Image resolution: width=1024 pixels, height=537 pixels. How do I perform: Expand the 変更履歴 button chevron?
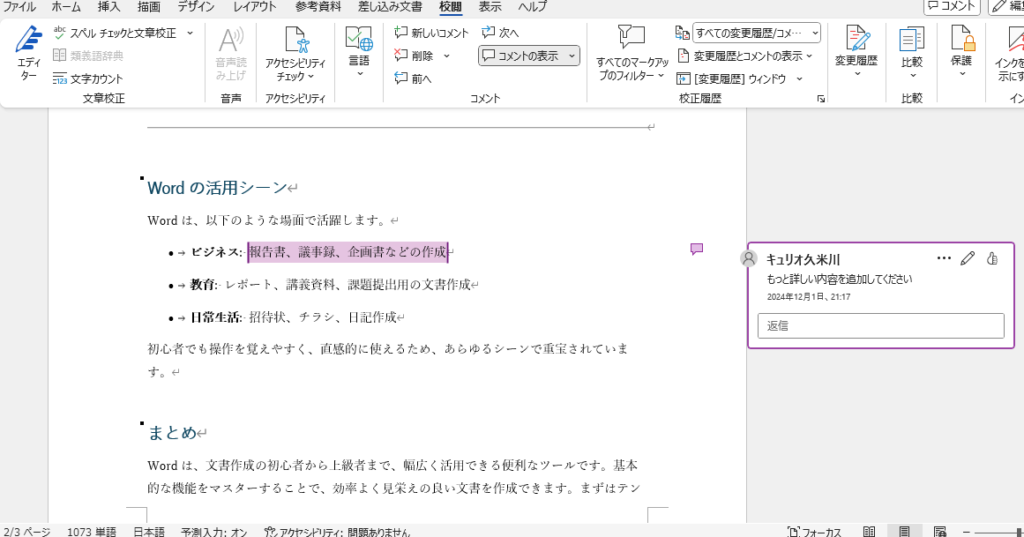[x=857, y=74]
